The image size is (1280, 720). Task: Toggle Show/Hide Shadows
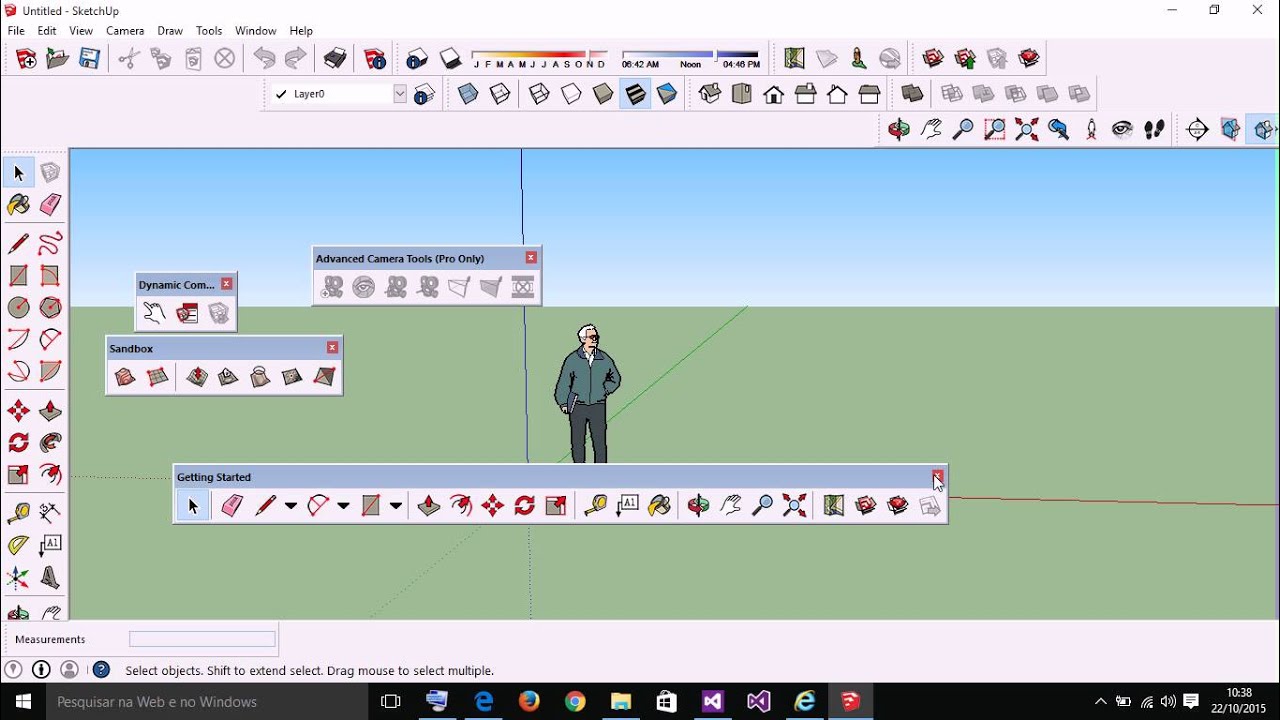(x=451, y=59)
